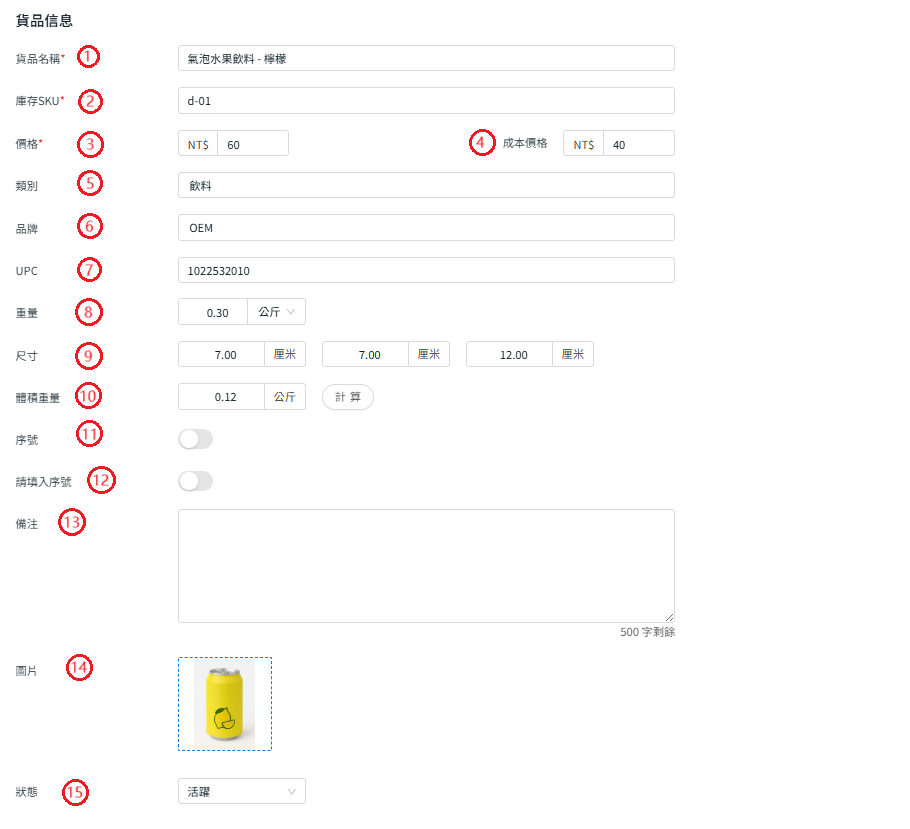Viewport: 910px width, 829px height.
Task: Click the 體積重量 field showing 0.12
Action: [x=222, y=397]
